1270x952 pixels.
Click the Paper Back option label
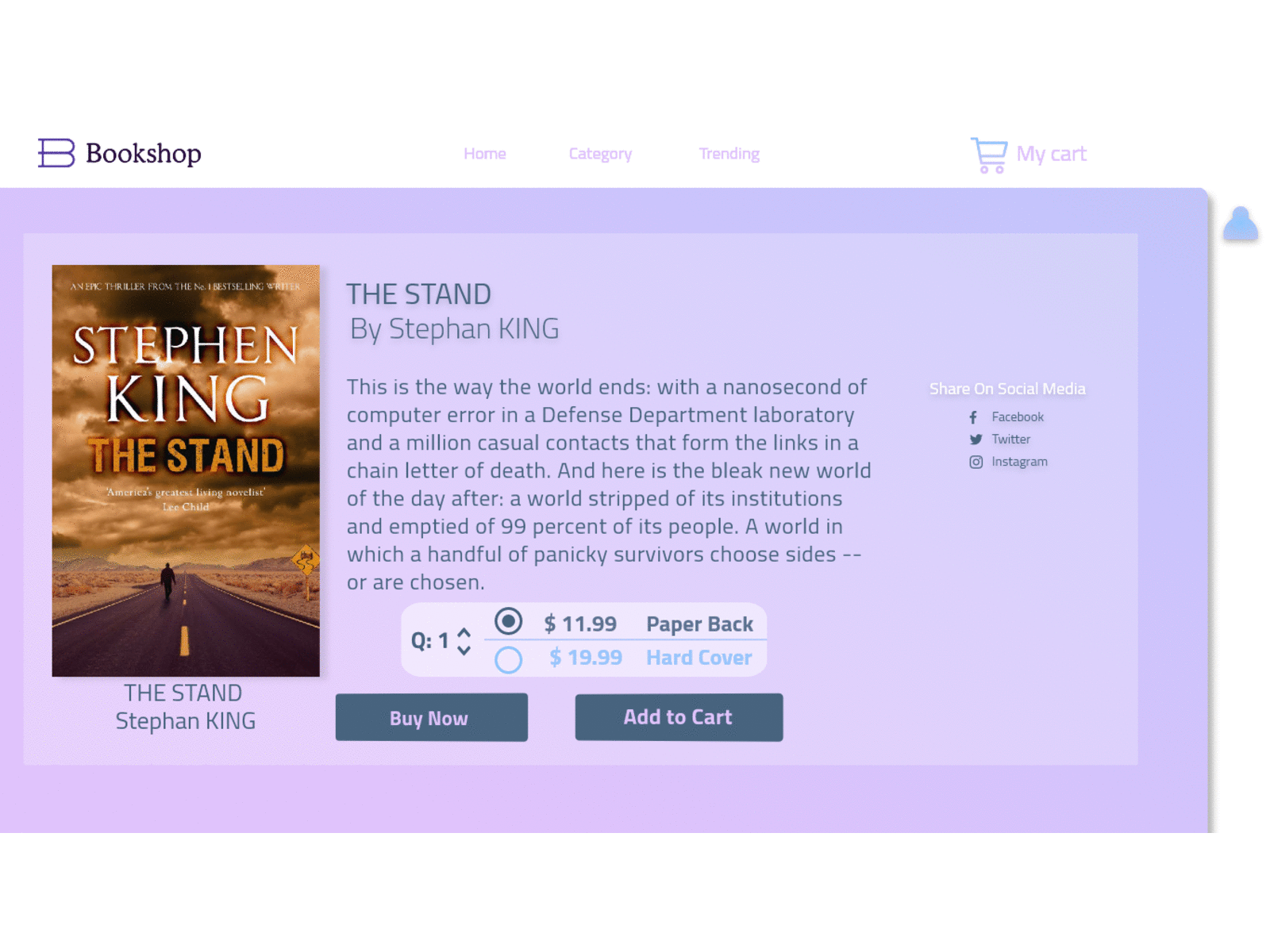699,624
